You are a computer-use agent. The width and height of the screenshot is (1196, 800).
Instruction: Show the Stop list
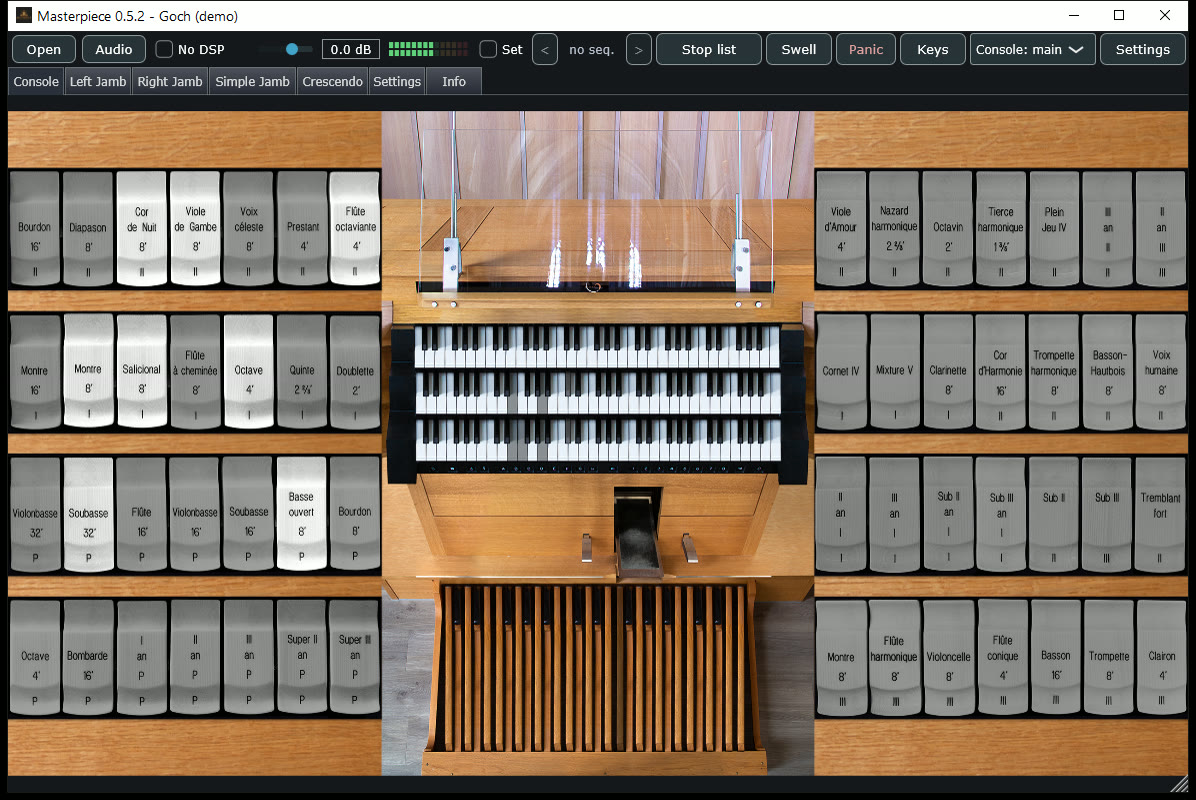click(709, 50)
